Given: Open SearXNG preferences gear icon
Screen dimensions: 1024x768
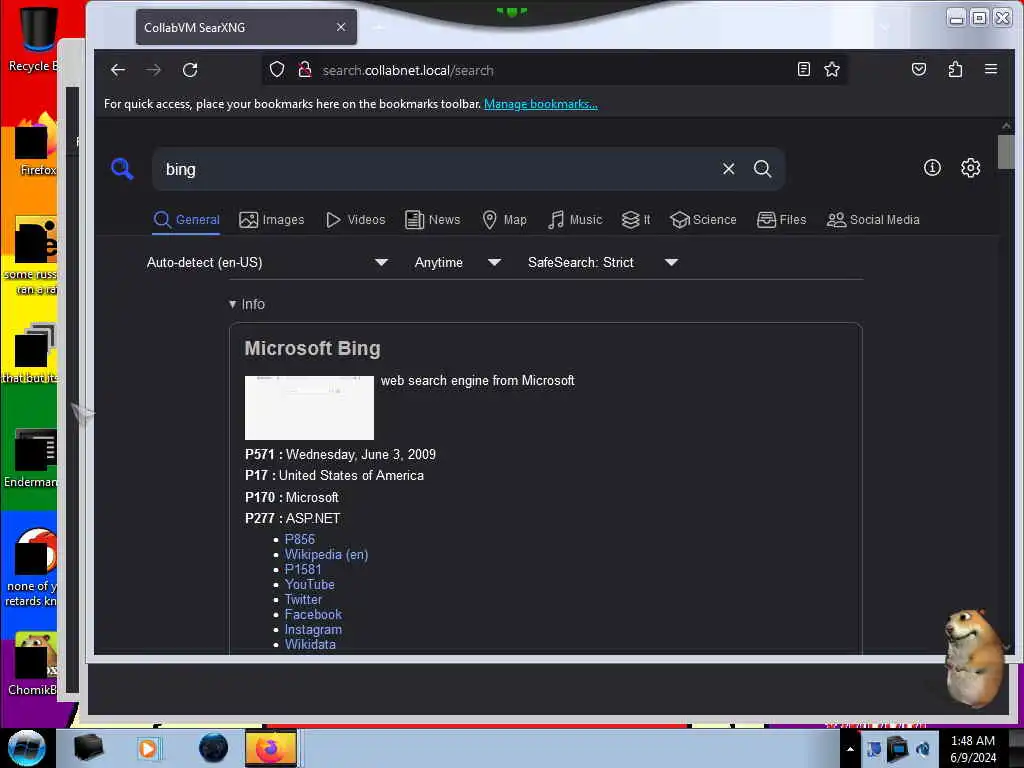Looking at the screenshot, I should click(x=970, y=168).
